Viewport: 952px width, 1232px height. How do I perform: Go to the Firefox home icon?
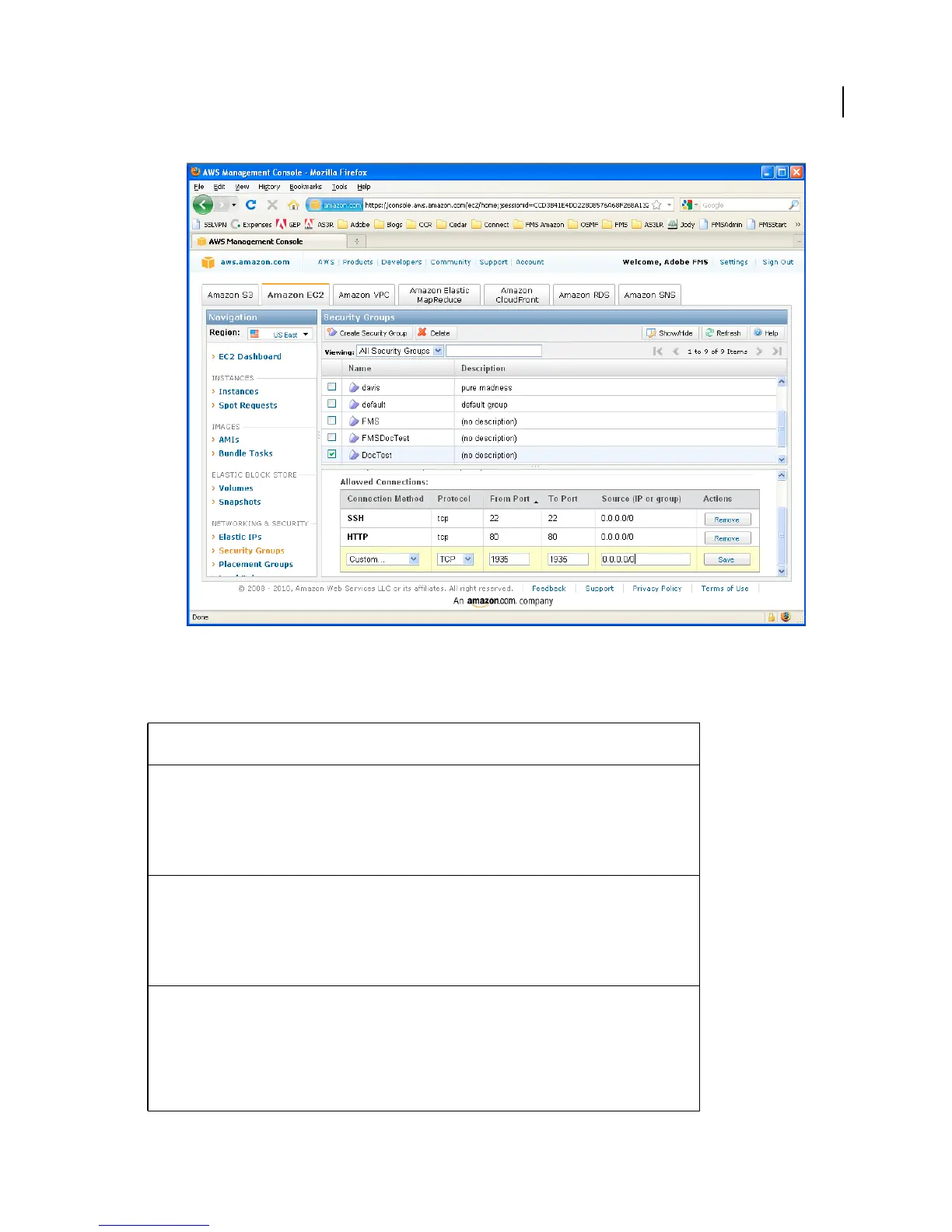[x=293, y=205]
